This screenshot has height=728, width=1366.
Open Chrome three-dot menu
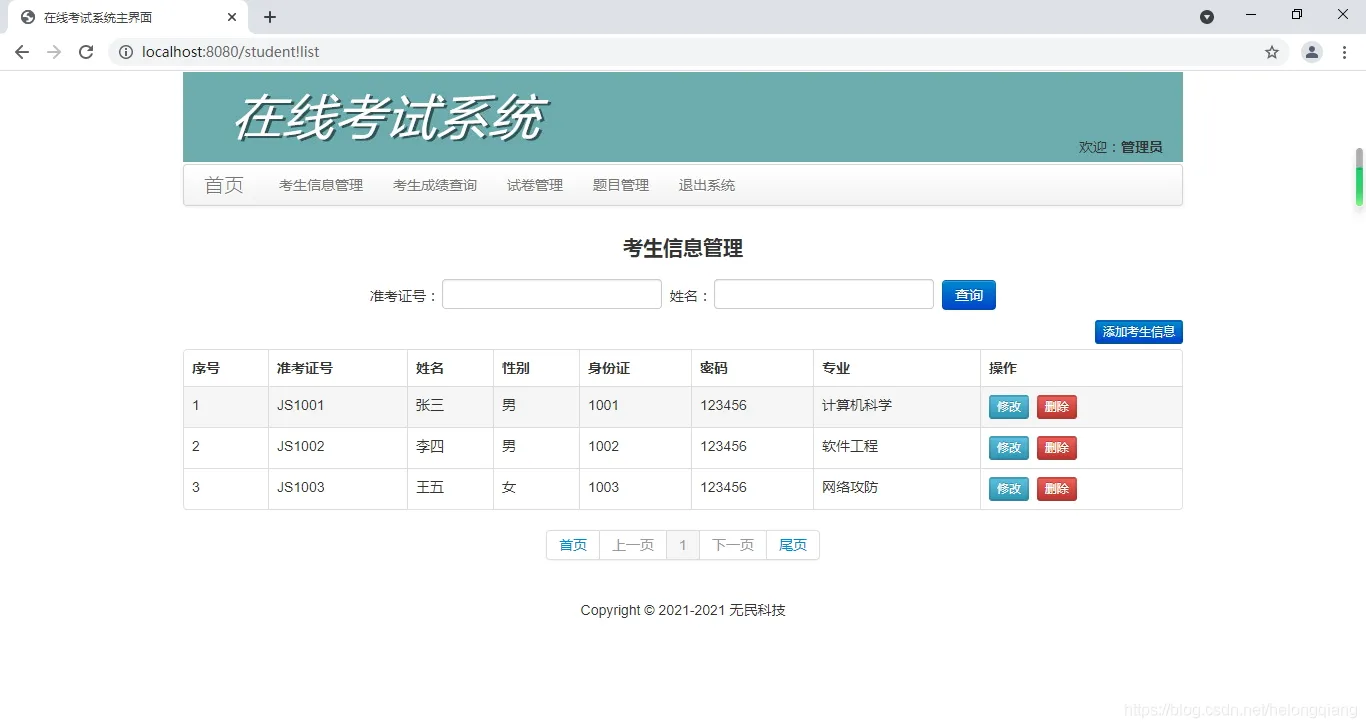tap(1344, 52)
